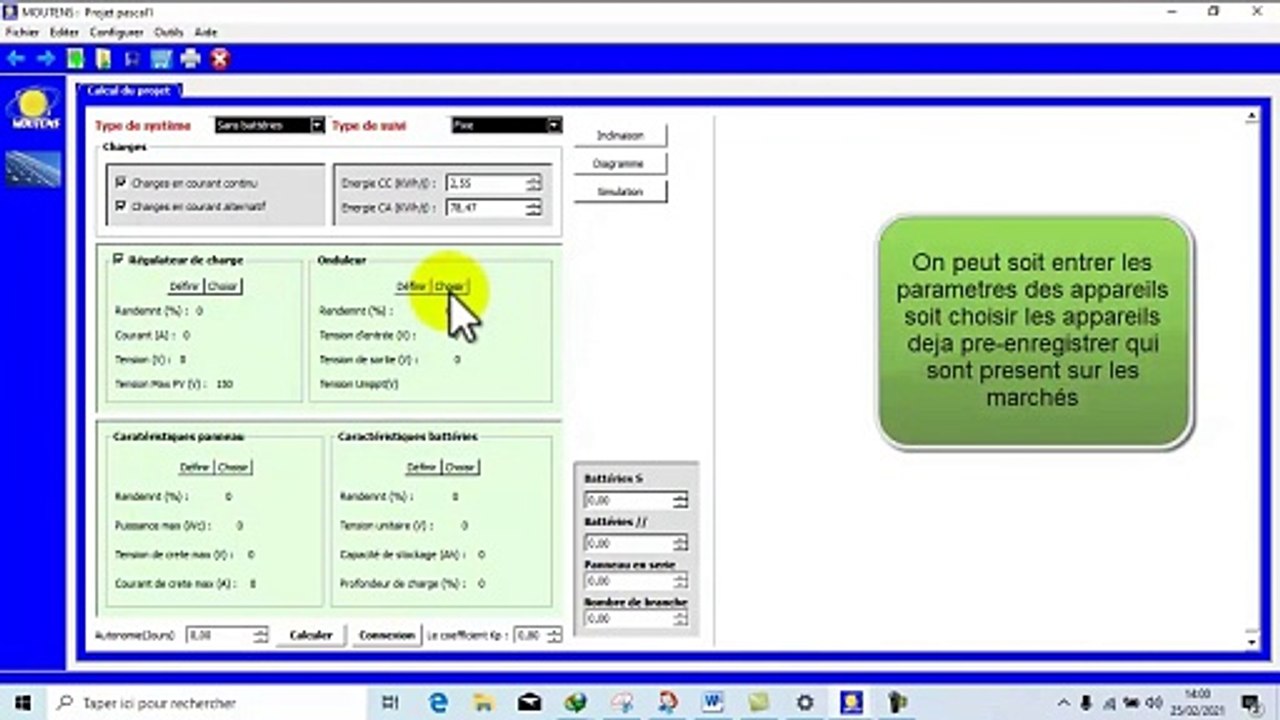Open the Outils menu

(169, 32)
